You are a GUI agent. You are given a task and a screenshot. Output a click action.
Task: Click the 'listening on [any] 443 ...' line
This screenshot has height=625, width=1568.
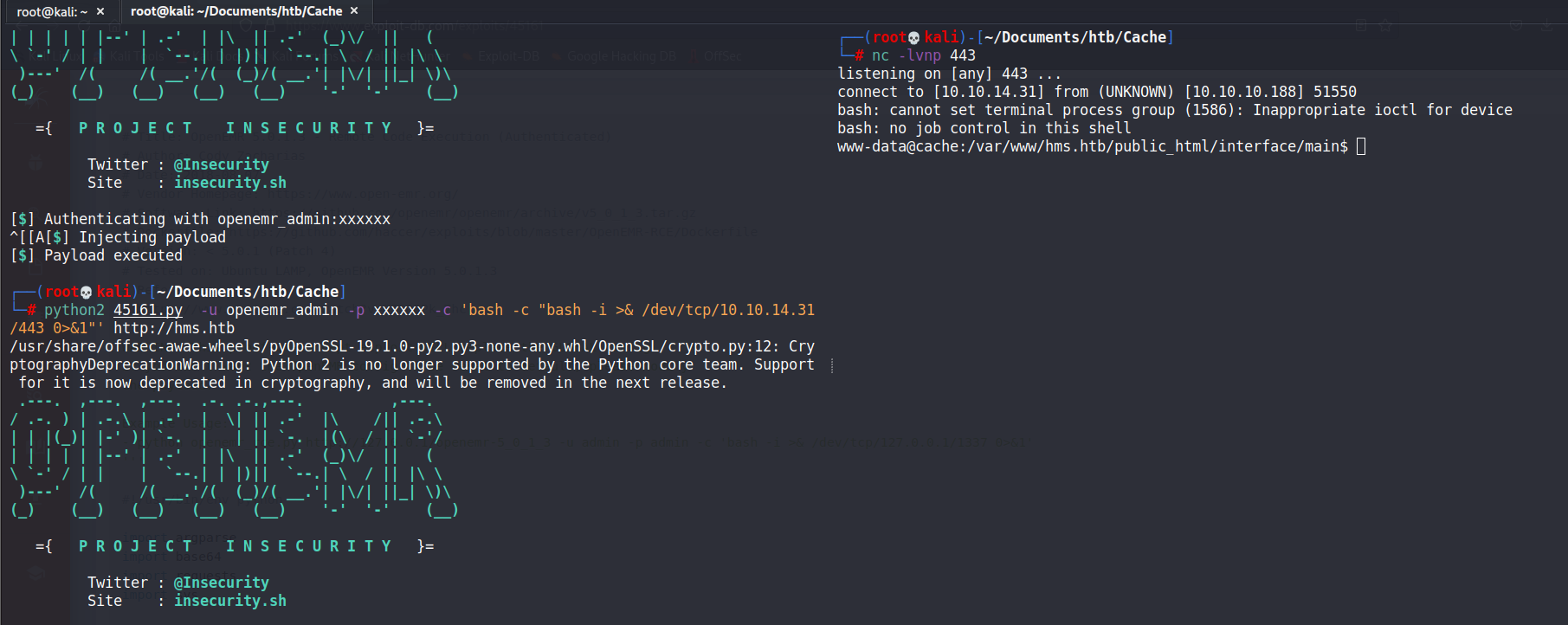coord(949,74)
